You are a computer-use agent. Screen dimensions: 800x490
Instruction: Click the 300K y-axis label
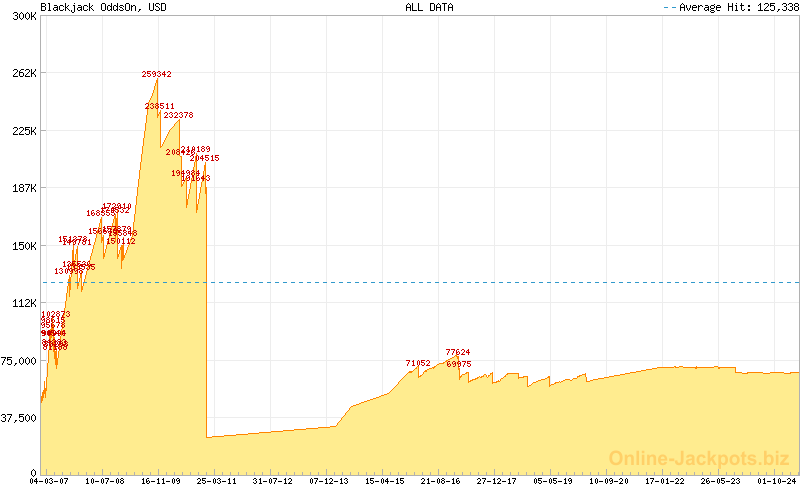coord(23,16)
